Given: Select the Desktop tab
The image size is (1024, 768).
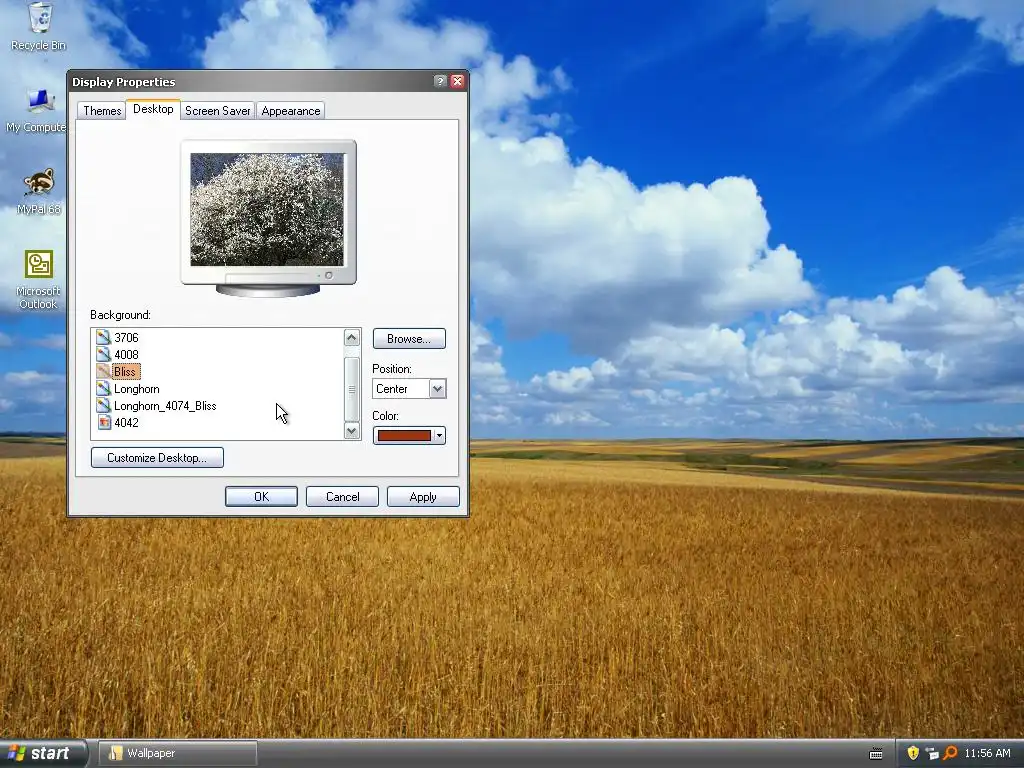Looking at the screenshot, I should [x=153, y=109].
